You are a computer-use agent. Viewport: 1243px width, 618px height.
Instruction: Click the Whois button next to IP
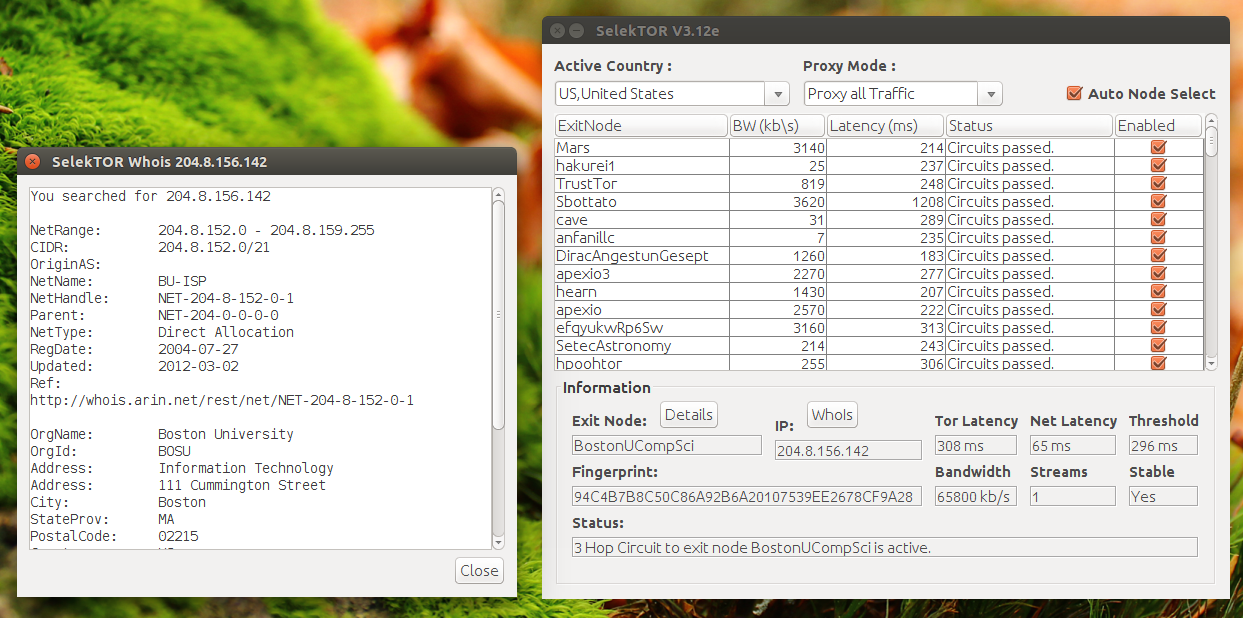(832, 414)
